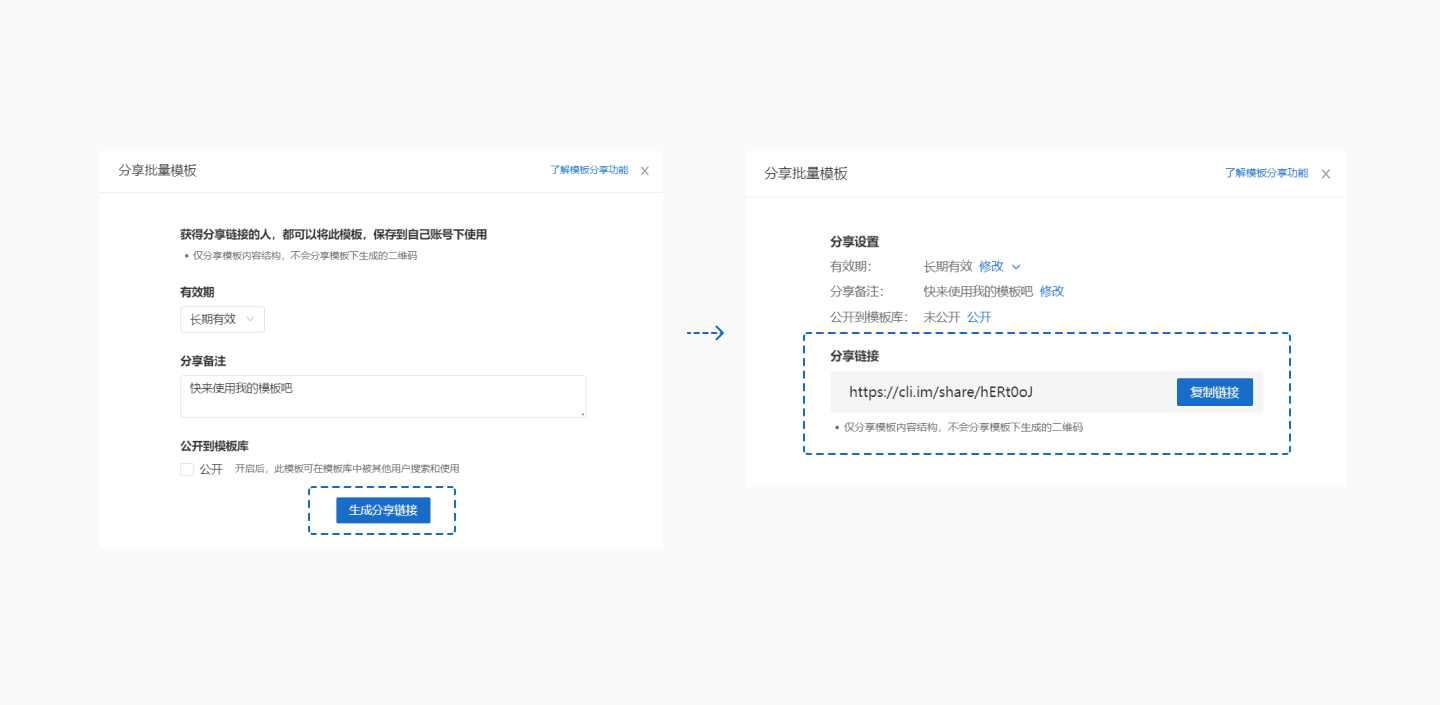Close the left share template dialog

click(645, 171)
